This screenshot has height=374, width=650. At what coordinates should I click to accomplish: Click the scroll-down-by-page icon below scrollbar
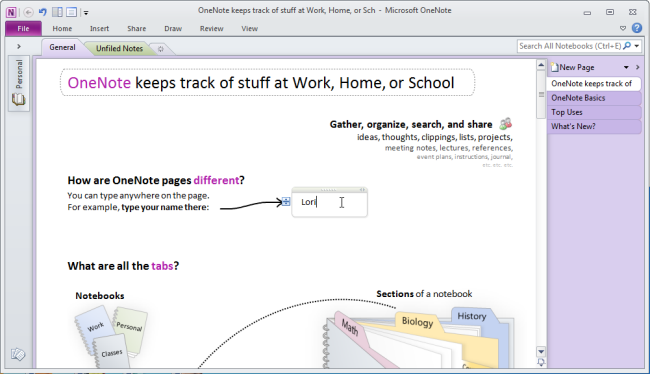coord(541,362)
